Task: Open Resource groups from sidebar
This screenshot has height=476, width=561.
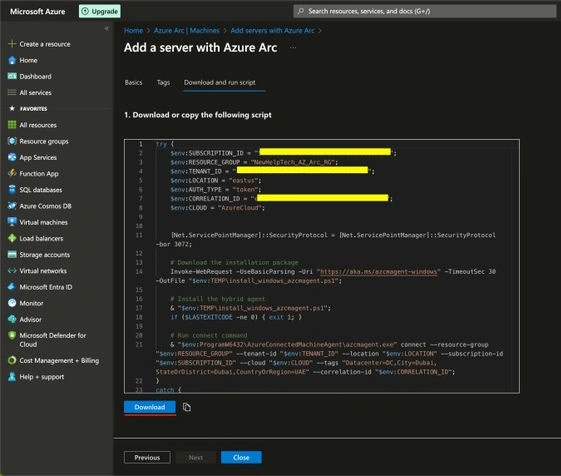Action: 38,141
